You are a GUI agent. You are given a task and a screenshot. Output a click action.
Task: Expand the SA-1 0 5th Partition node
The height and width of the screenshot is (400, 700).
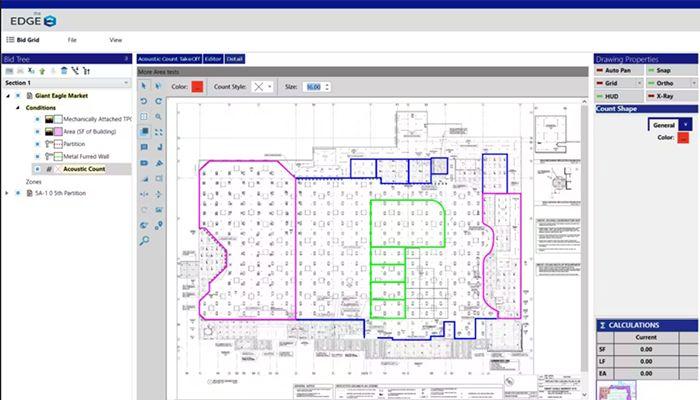7,193
